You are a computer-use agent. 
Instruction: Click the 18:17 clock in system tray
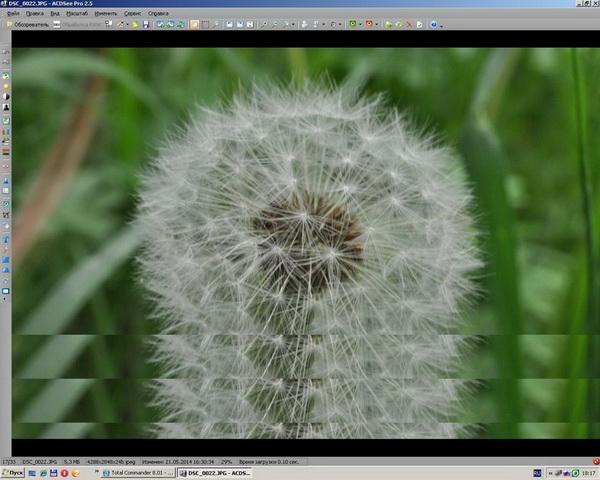[x=589, y=473]
